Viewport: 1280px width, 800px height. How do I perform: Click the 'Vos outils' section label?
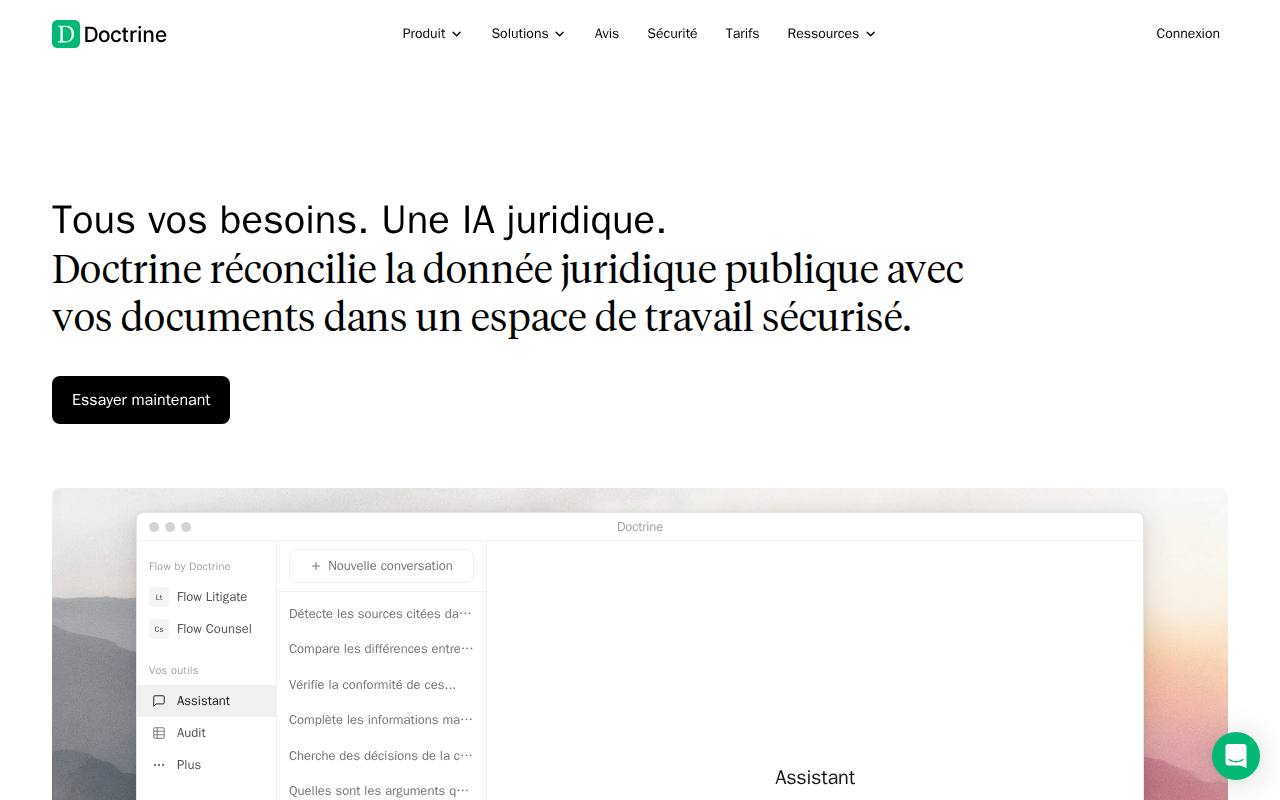coord(174,670)
